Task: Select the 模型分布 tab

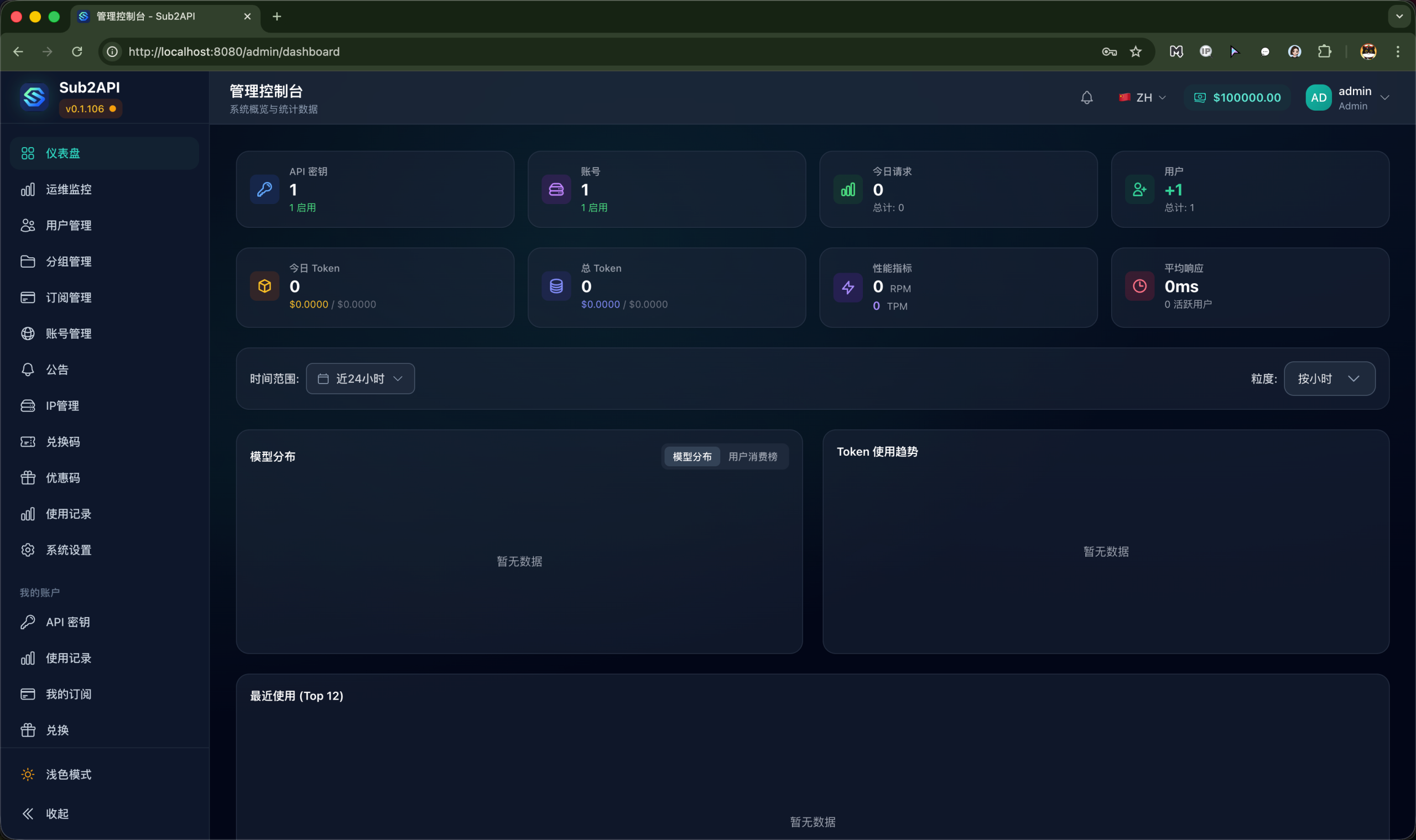Action: pos(691,456)
